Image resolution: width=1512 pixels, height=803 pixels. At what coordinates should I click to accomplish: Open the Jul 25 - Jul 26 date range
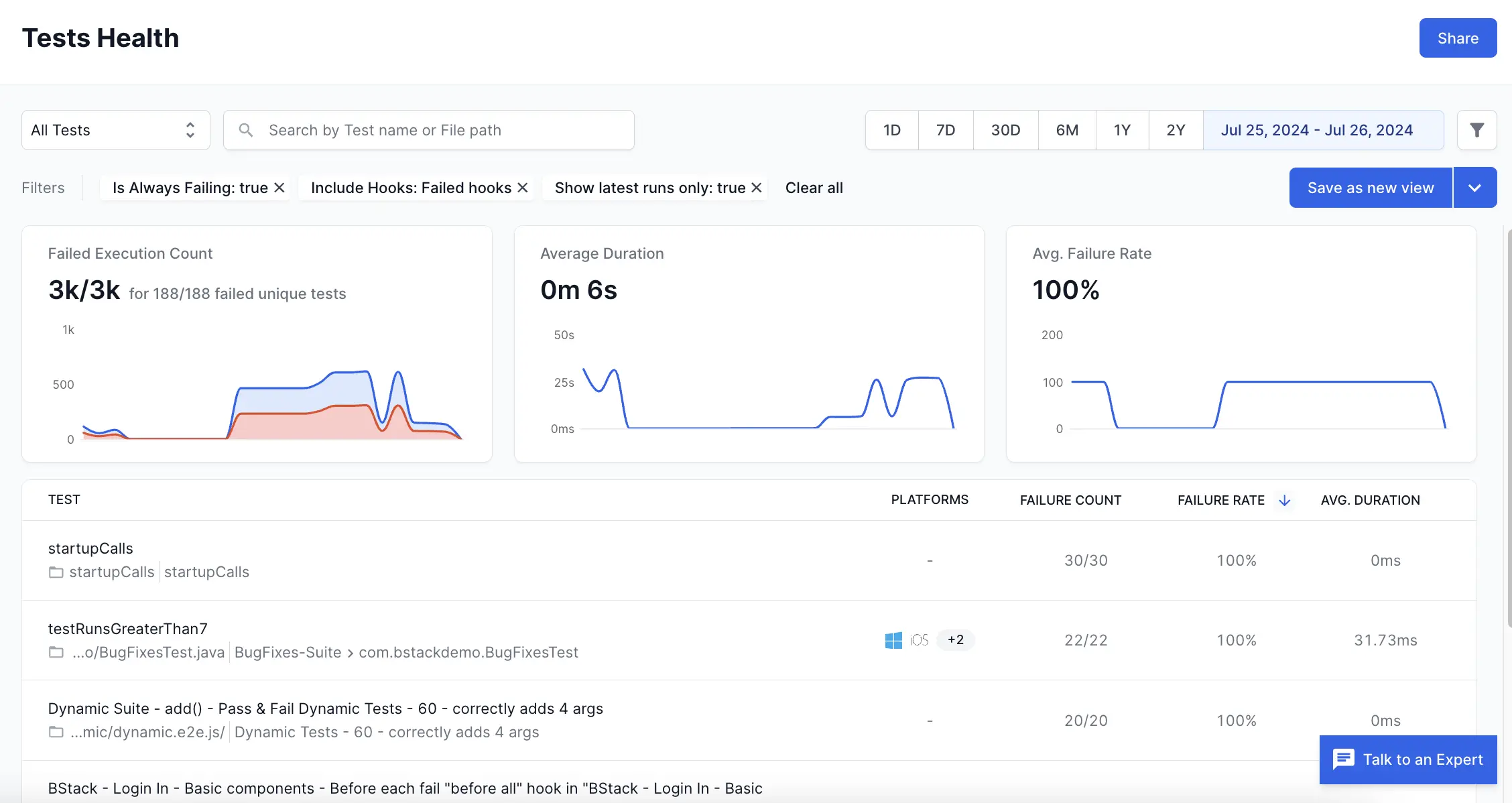pyautogui.click(x=1316, y=130)
